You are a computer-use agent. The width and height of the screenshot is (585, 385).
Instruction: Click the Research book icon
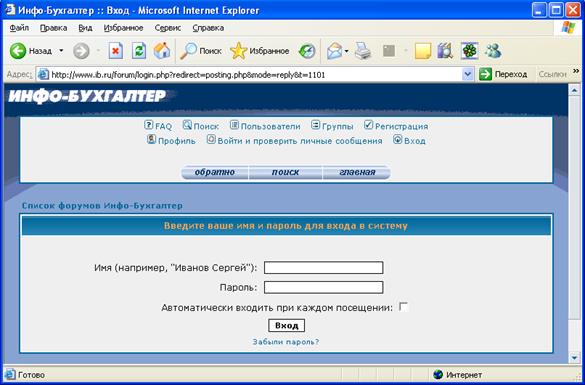445,51
